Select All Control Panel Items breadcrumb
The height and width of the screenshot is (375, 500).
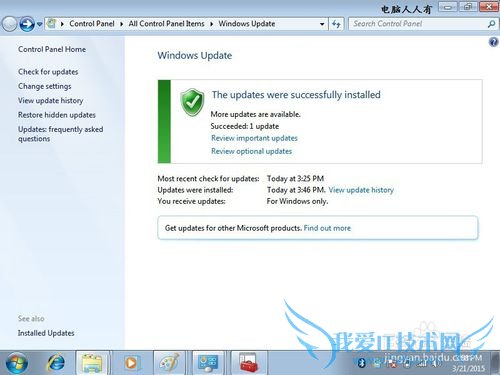tap(166, 24)
